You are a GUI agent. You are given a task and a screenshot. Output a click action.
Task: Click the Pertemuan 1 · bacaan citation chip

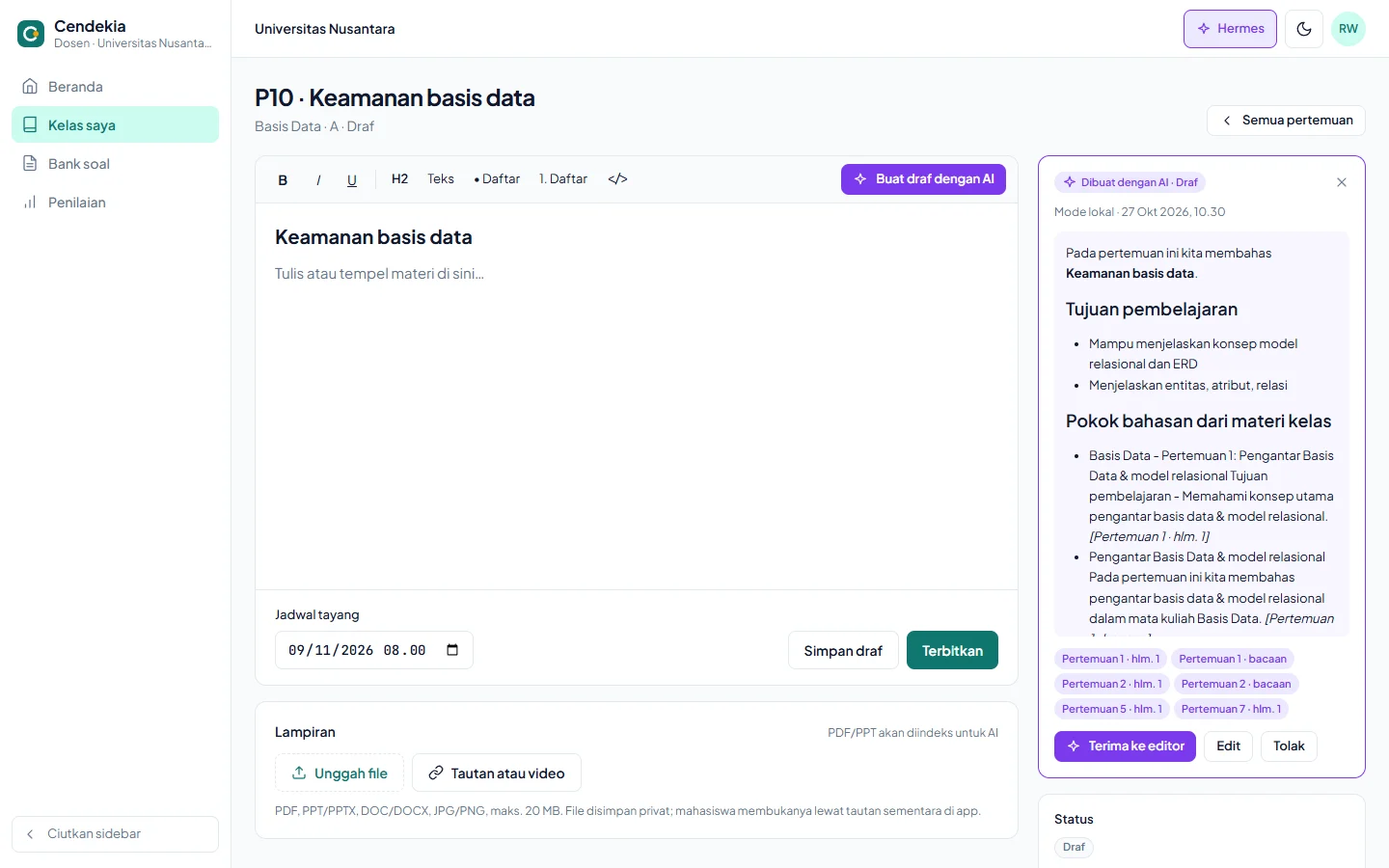click(x=1233, y=659)
